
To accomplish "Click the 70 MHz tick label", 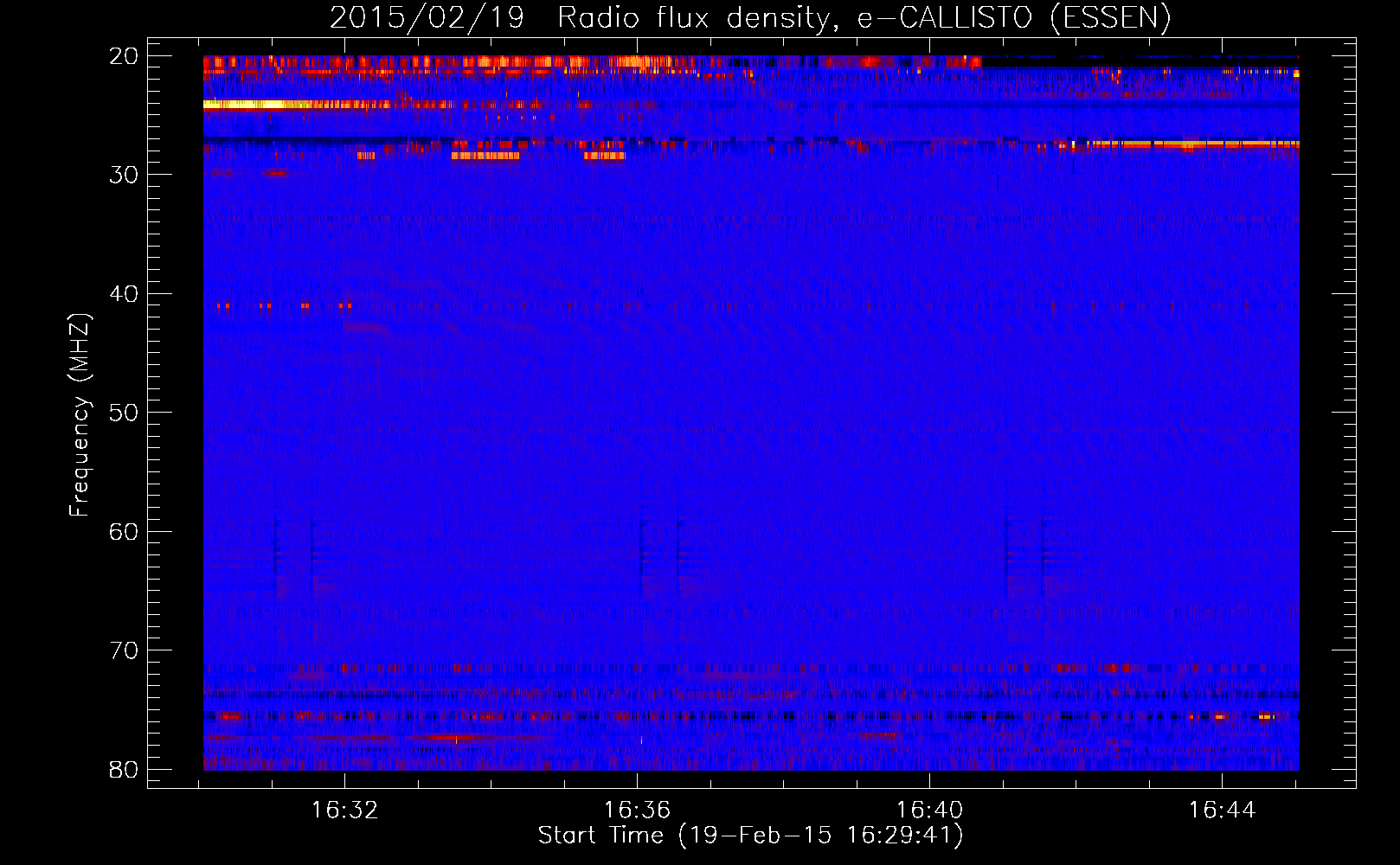I will coord(125,650).
